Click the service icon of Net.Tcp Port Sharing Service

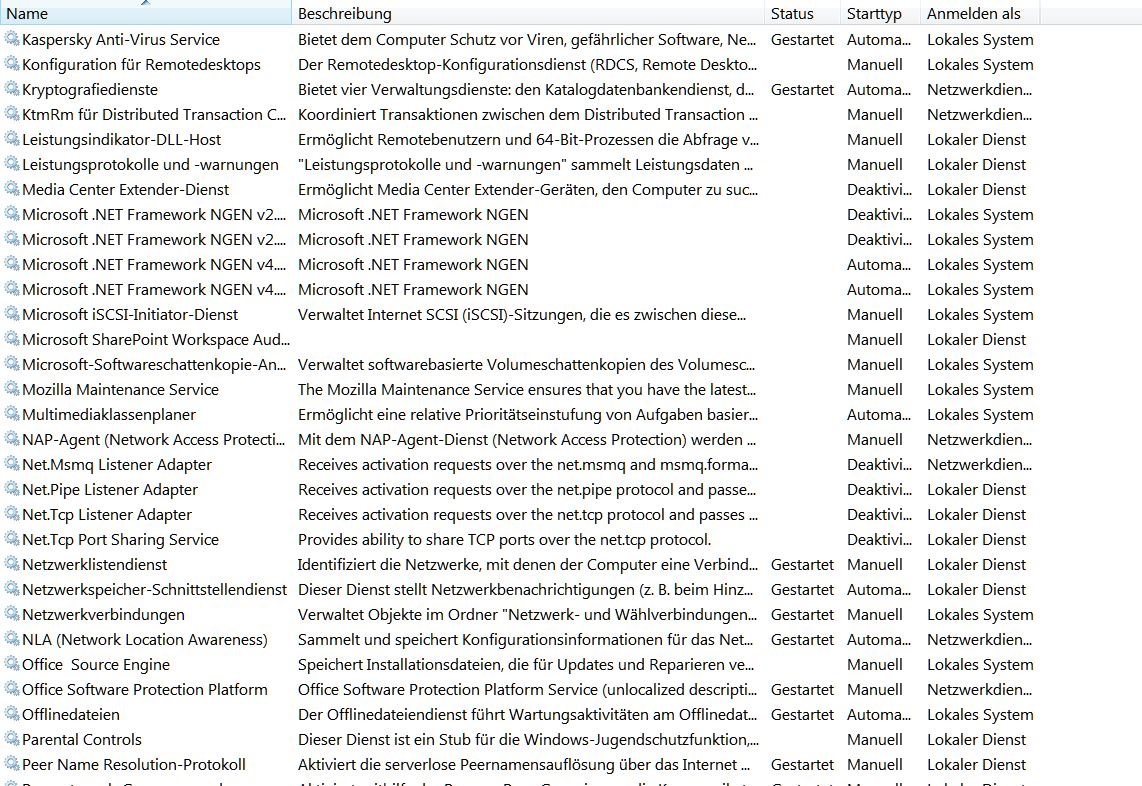(12, 539)
